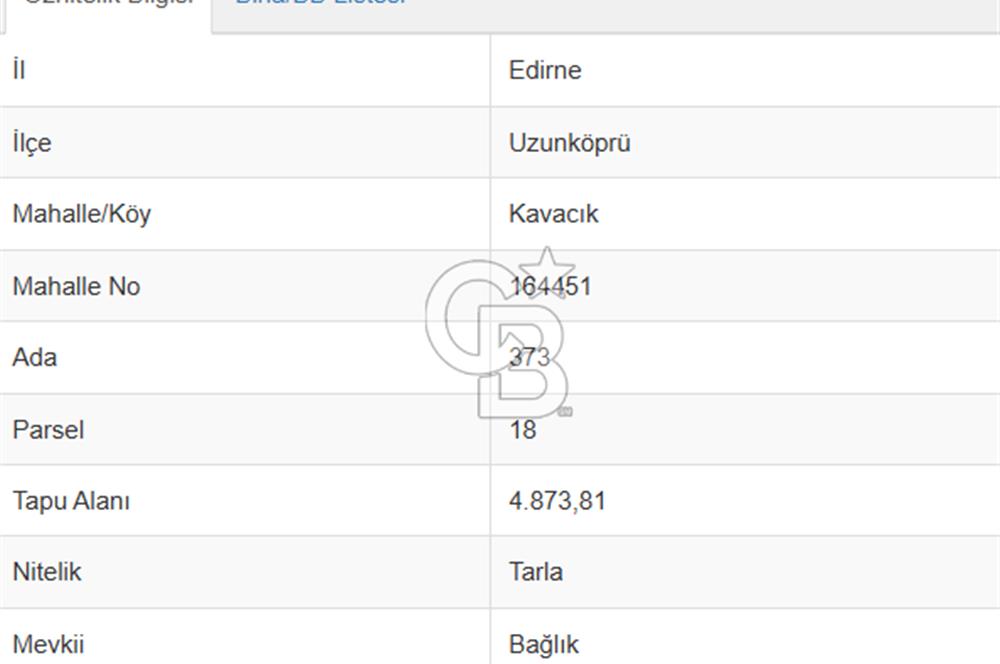Click the area value 4.873,81
Image resolution: width=1000 pixels, height=664 pixels.
557,501
